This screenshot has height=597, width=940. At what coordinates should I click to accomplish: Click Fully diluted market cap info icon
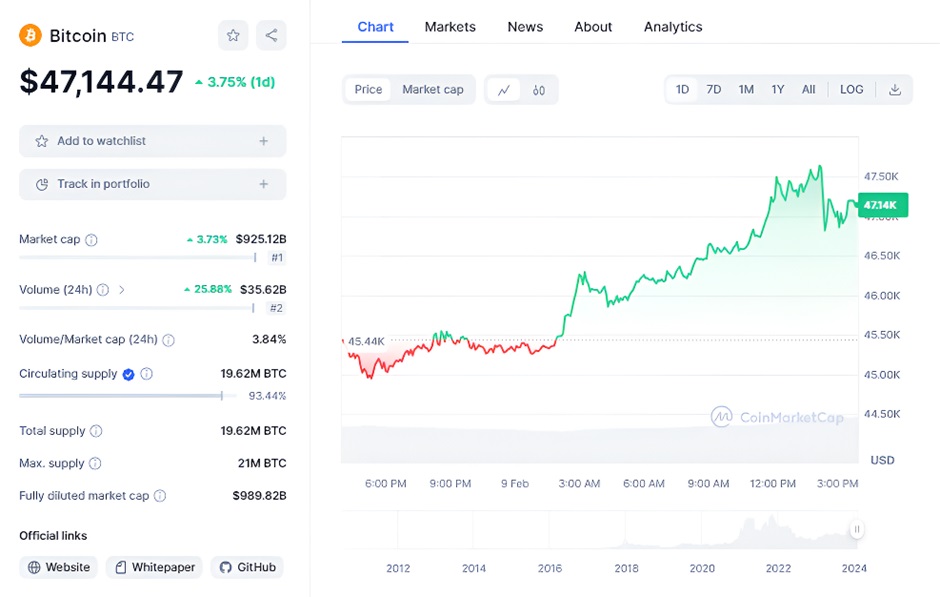160,496
